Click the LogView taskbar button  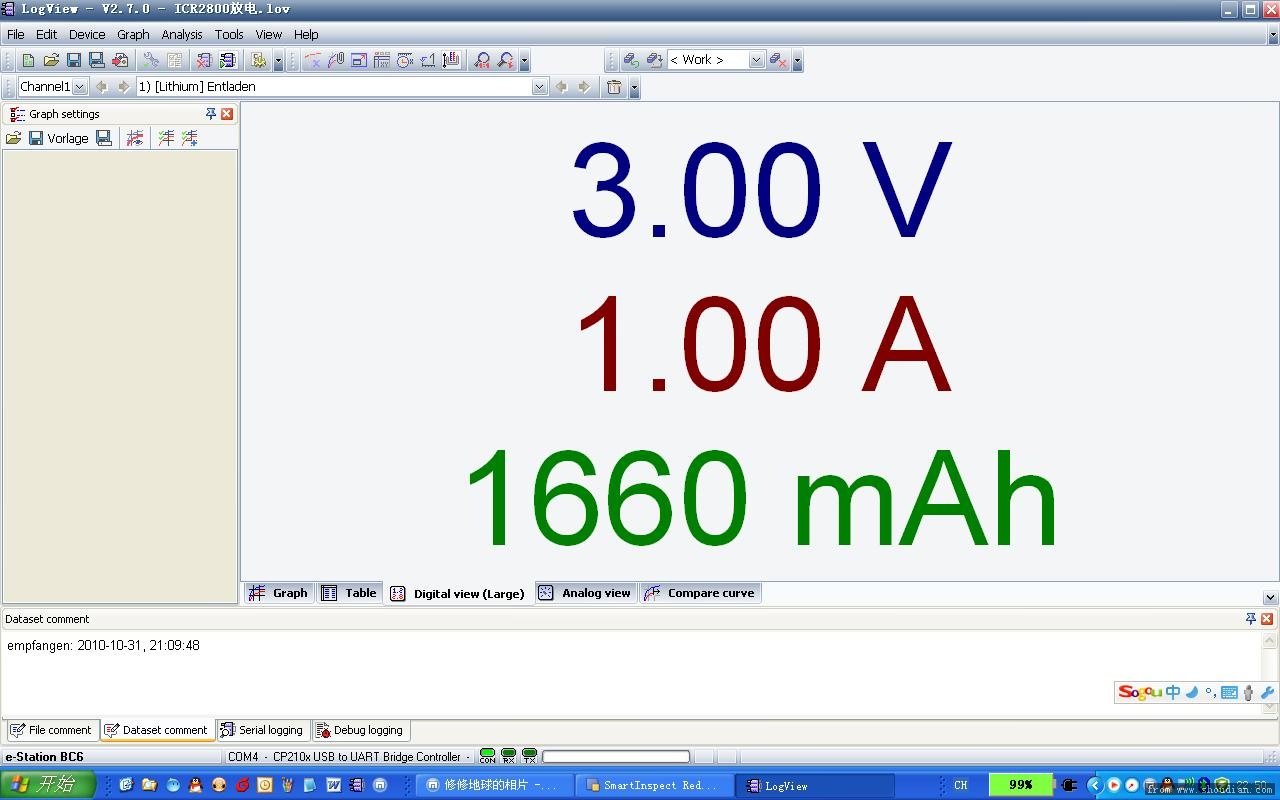pyautogui.click(x=815, y=786)
